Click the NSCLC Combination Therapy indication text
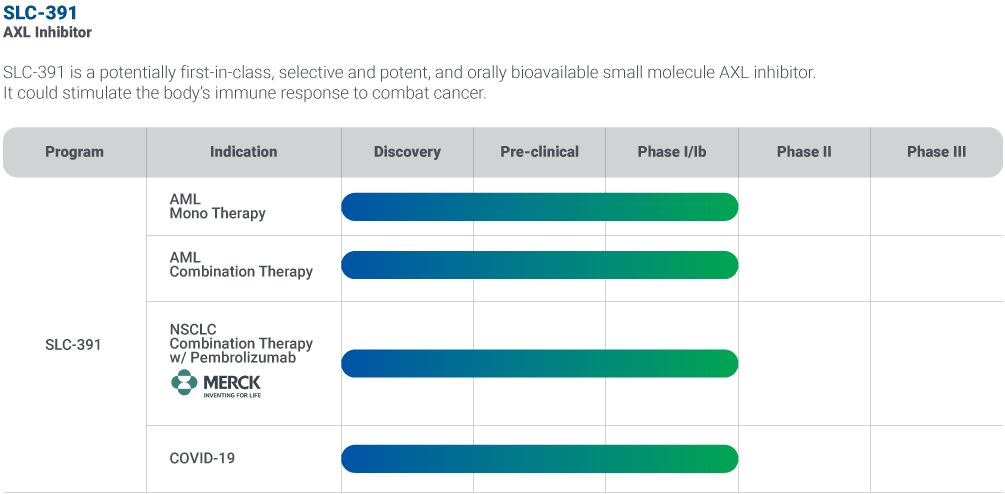 tap(240, 343)
